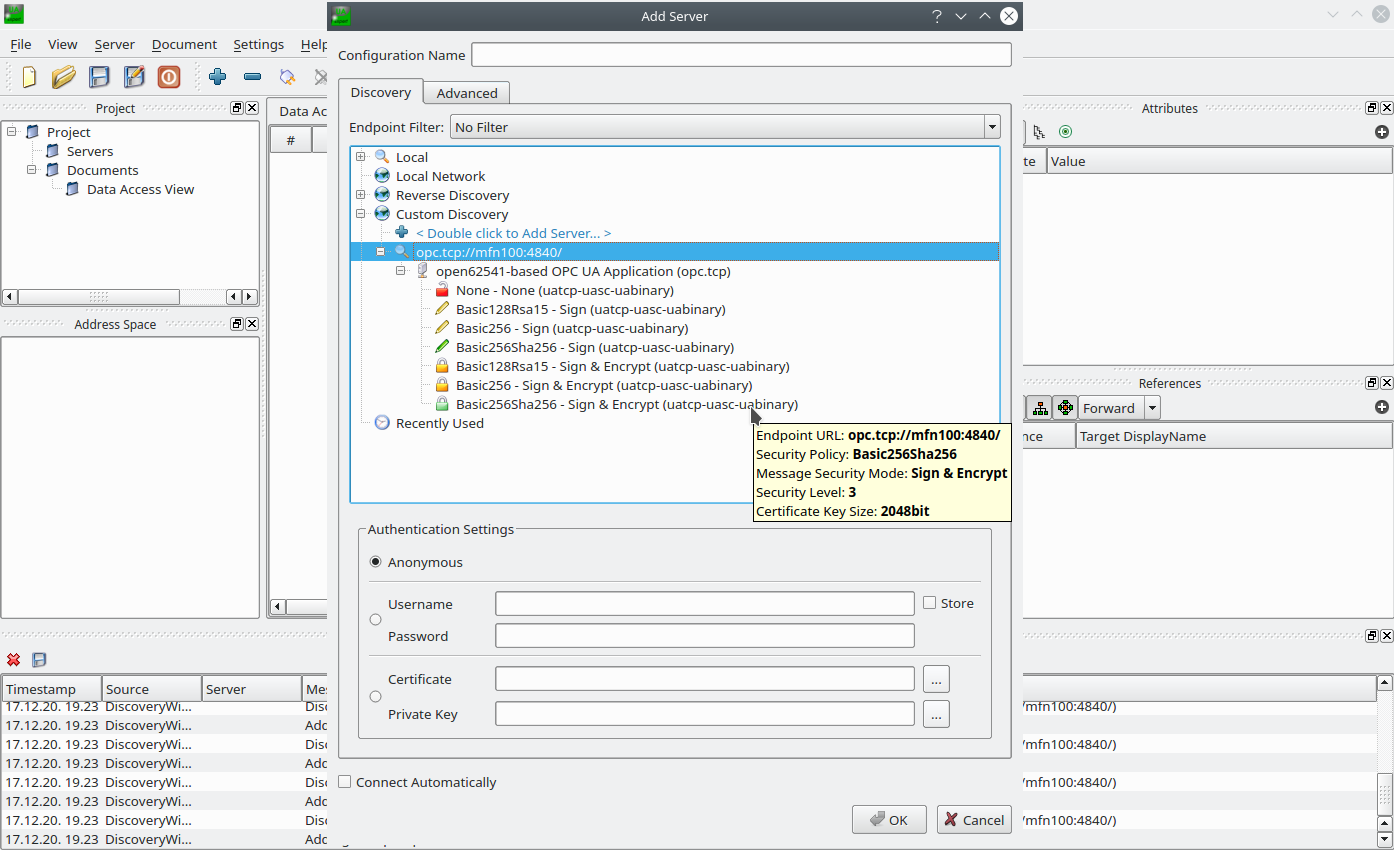
Task: Enable the Store credentials checkbox
Action: point(930,603)
